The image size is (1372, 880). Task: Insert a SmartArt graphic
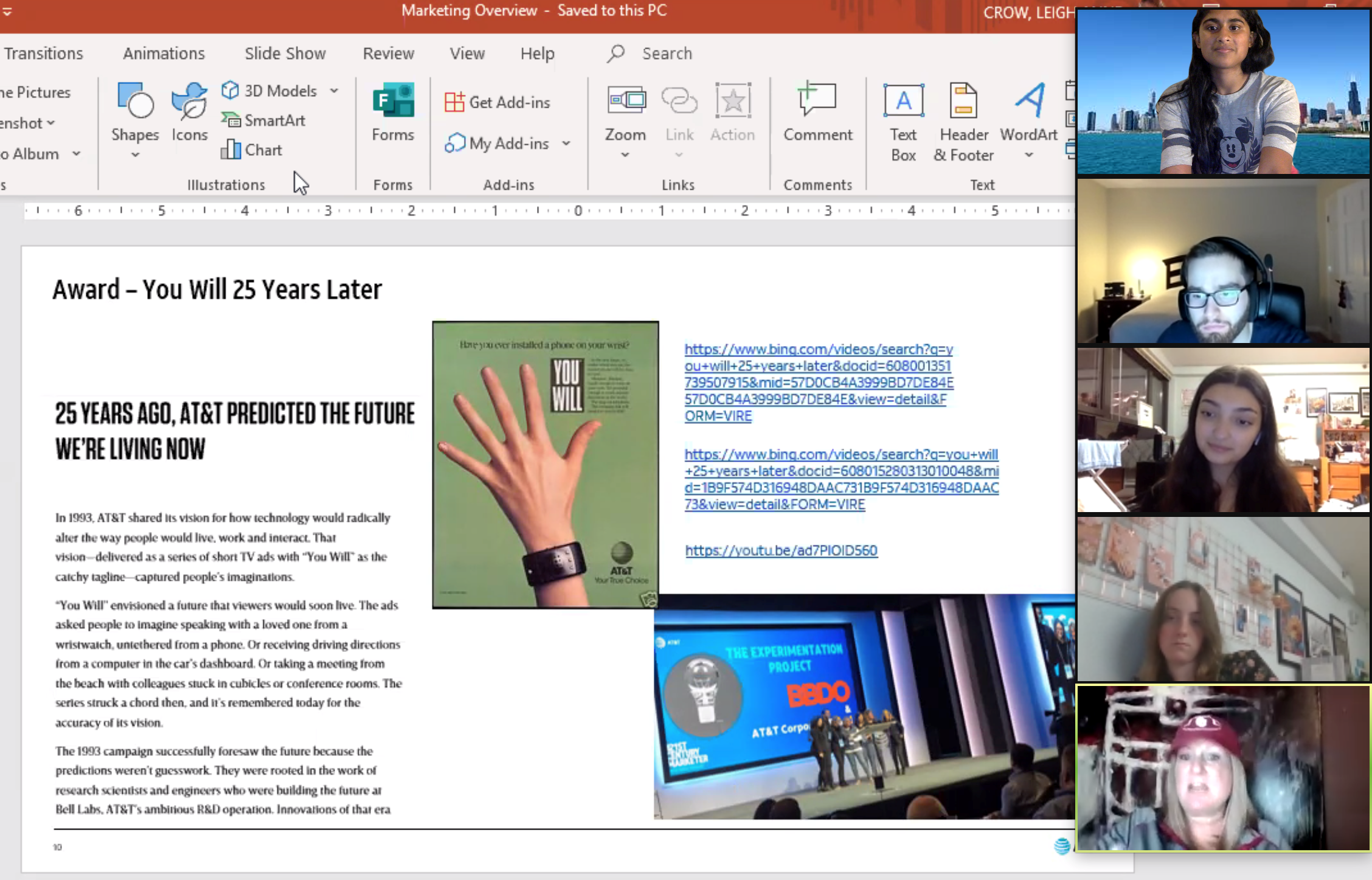(263, 120)
